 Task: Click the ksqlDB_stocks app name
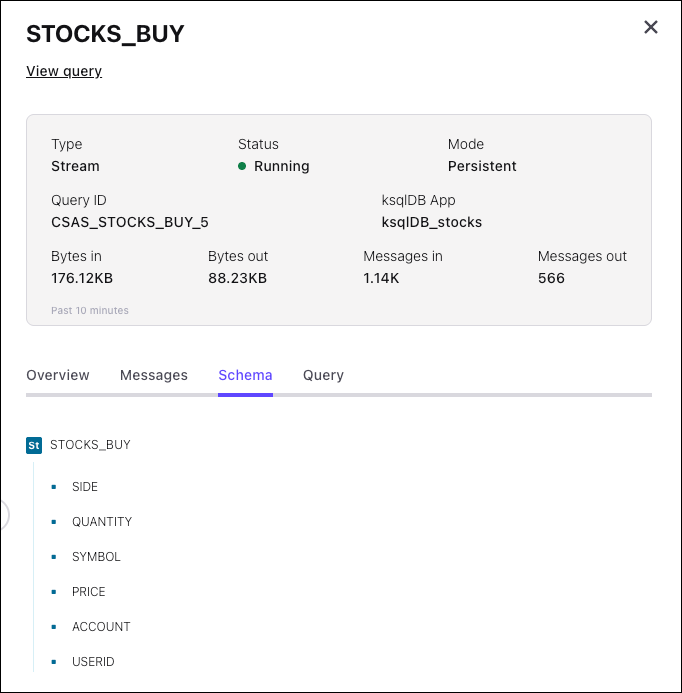(432, 222)
